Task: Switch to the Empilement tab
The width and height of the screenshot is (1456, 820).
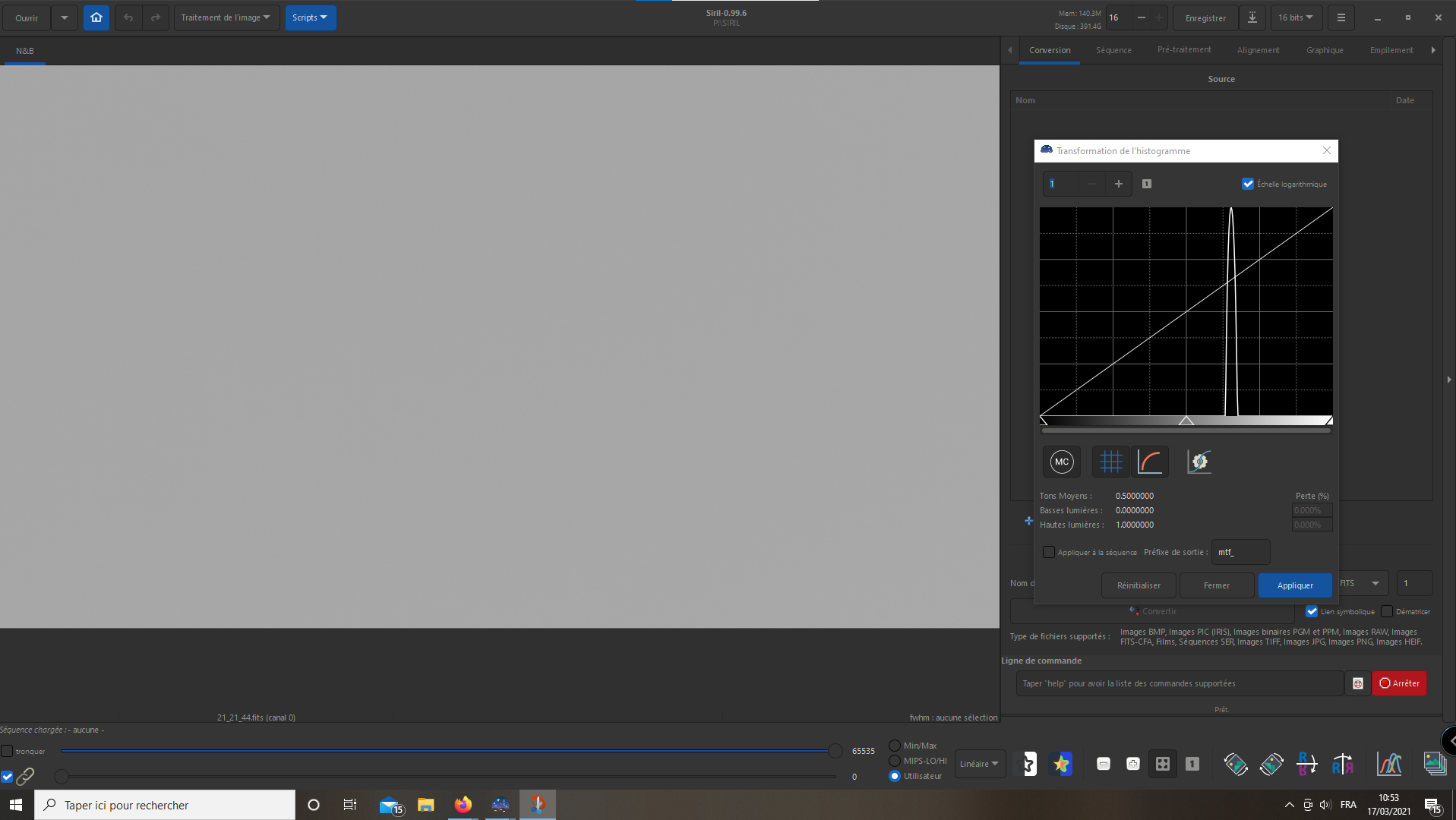Action: tap(1391, 50)
